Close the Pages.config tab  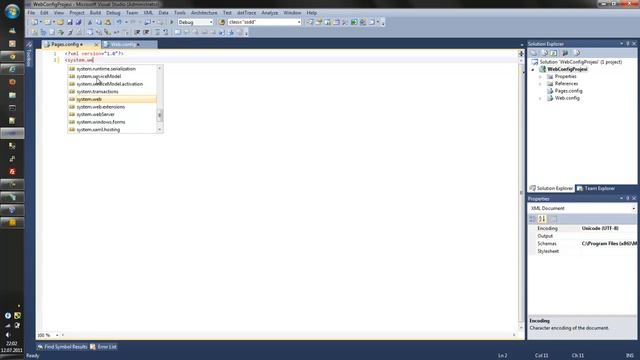click(x=96, y=44)
